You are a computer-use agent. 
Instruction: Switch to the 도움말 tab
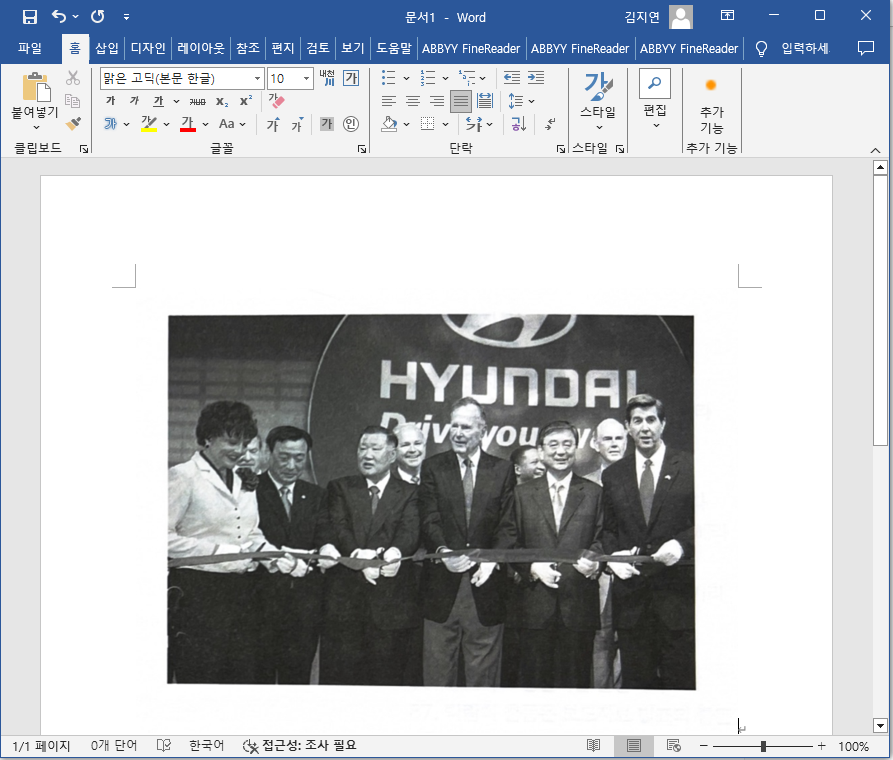coord(394,48)
